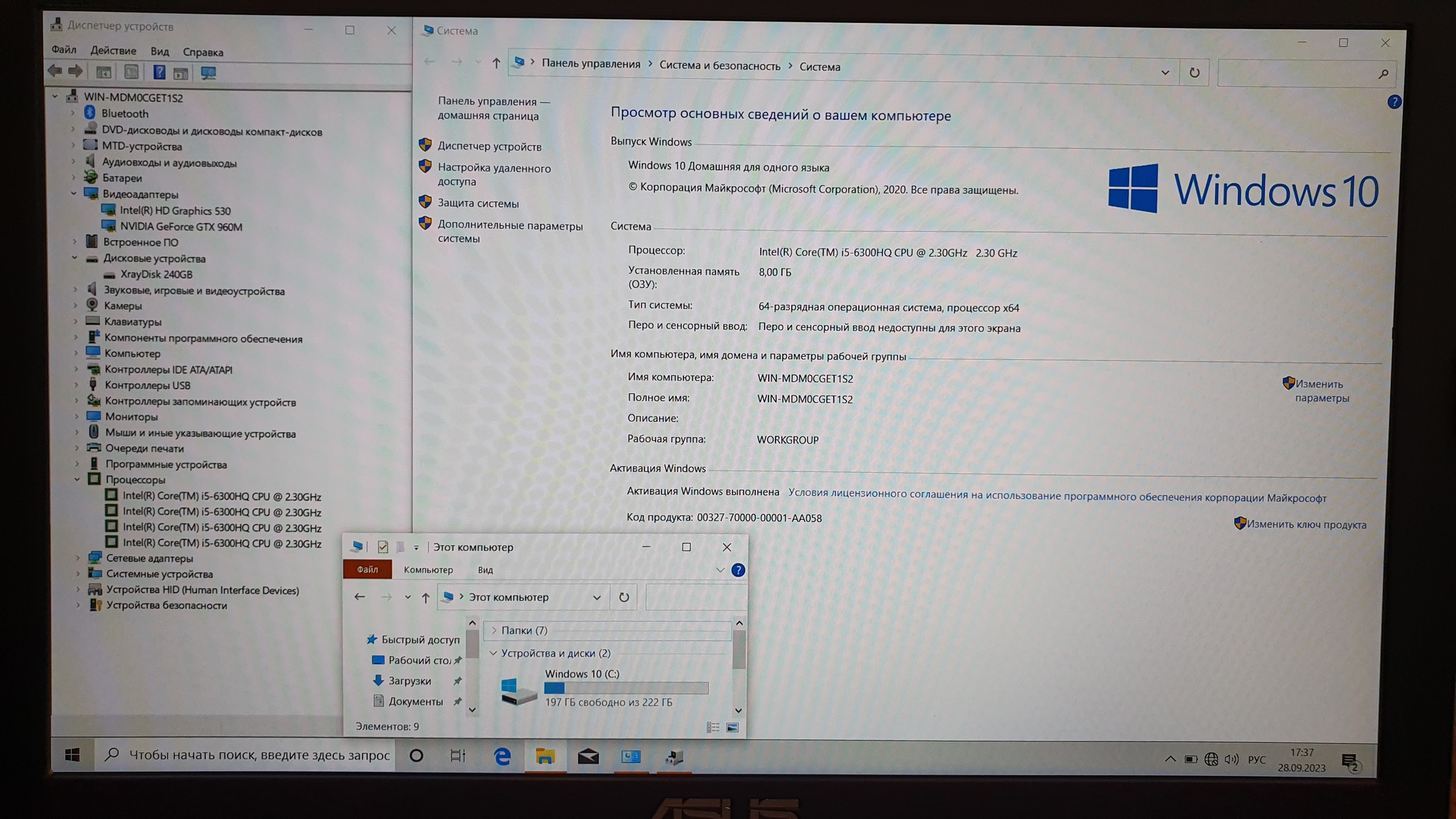Open the Действие menu in Device Manager

113,50
